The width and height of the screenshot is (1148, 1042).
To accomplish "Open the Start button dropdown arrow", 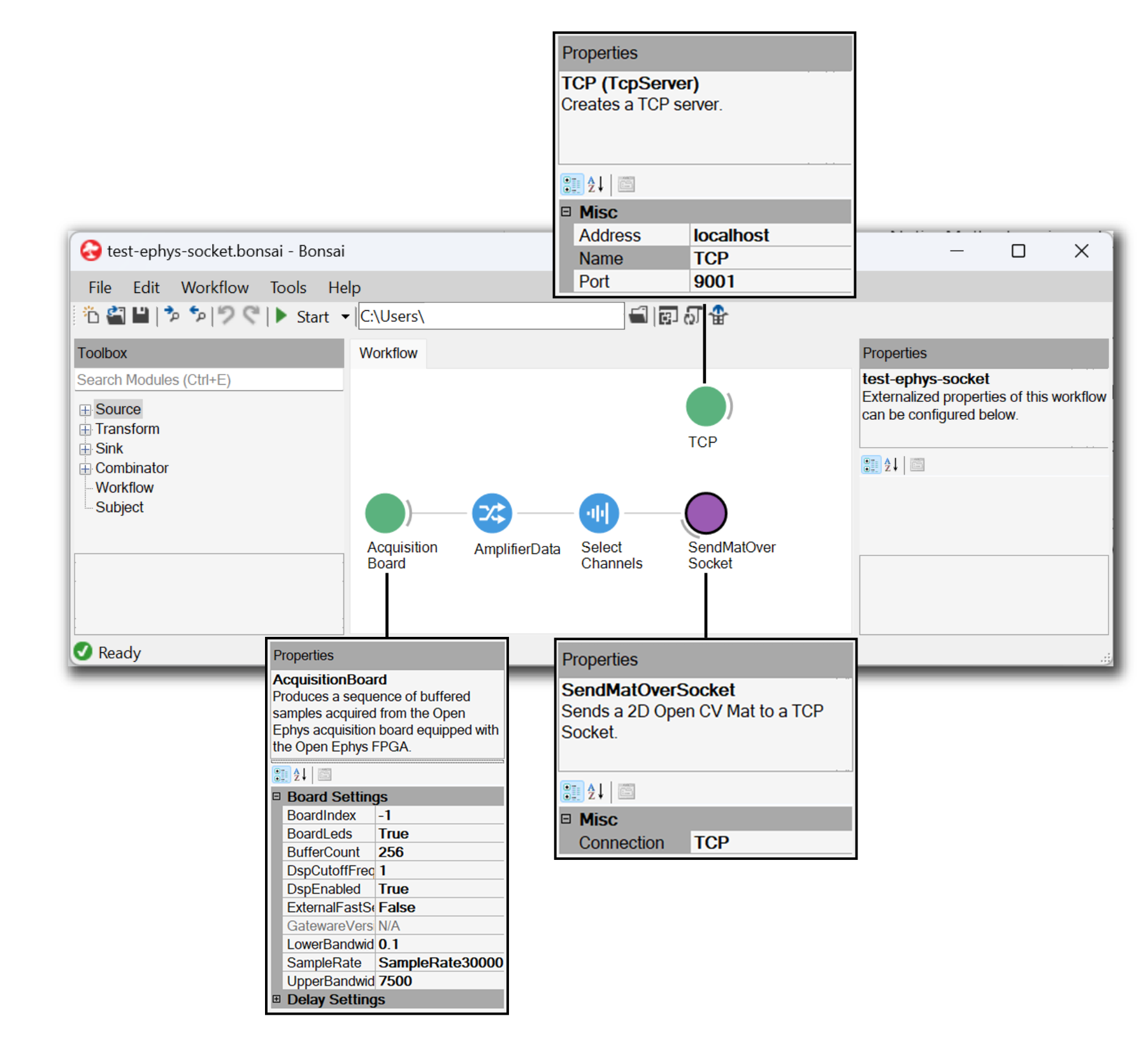I will pos(345,317).
